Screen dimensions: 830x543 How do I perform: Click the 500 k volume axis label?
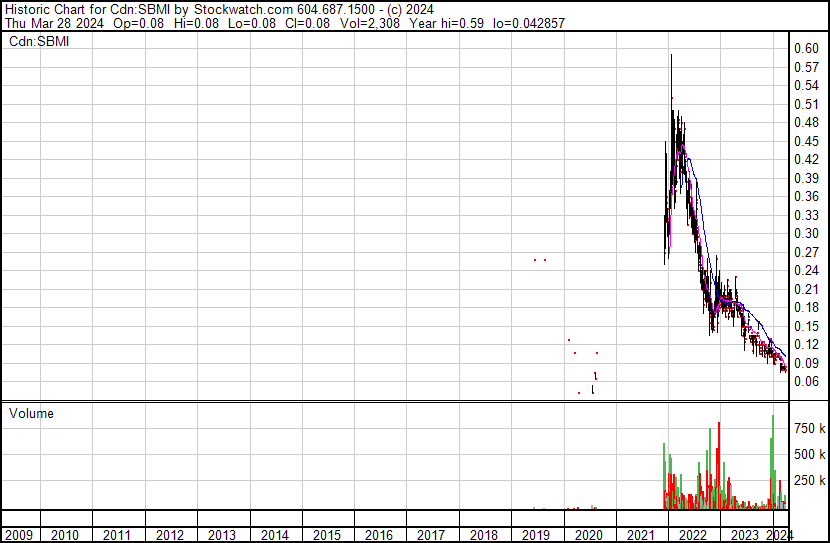click(x=809, y=454)
